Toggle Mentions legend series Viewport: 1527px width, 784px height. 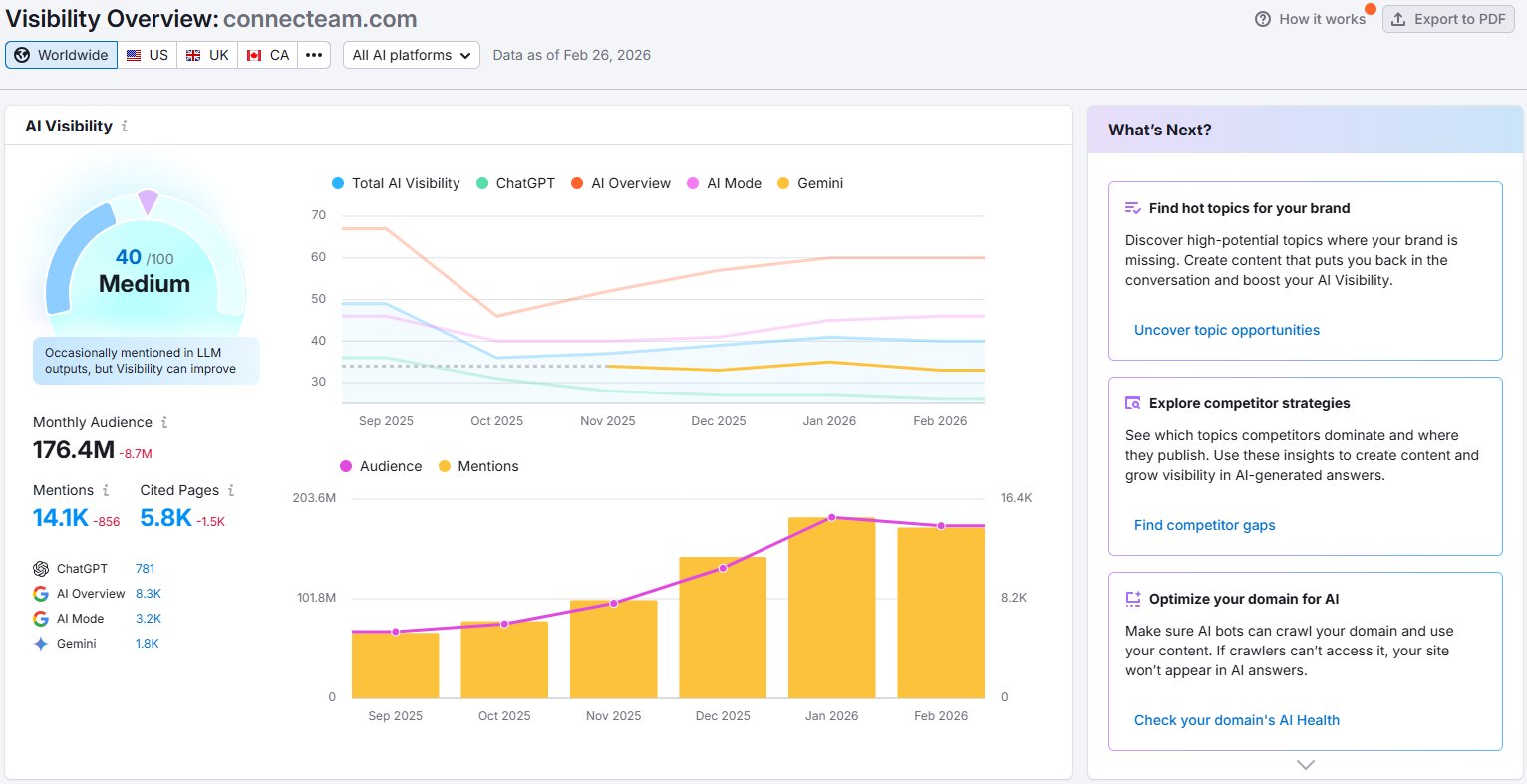click(x=478, y=466)
